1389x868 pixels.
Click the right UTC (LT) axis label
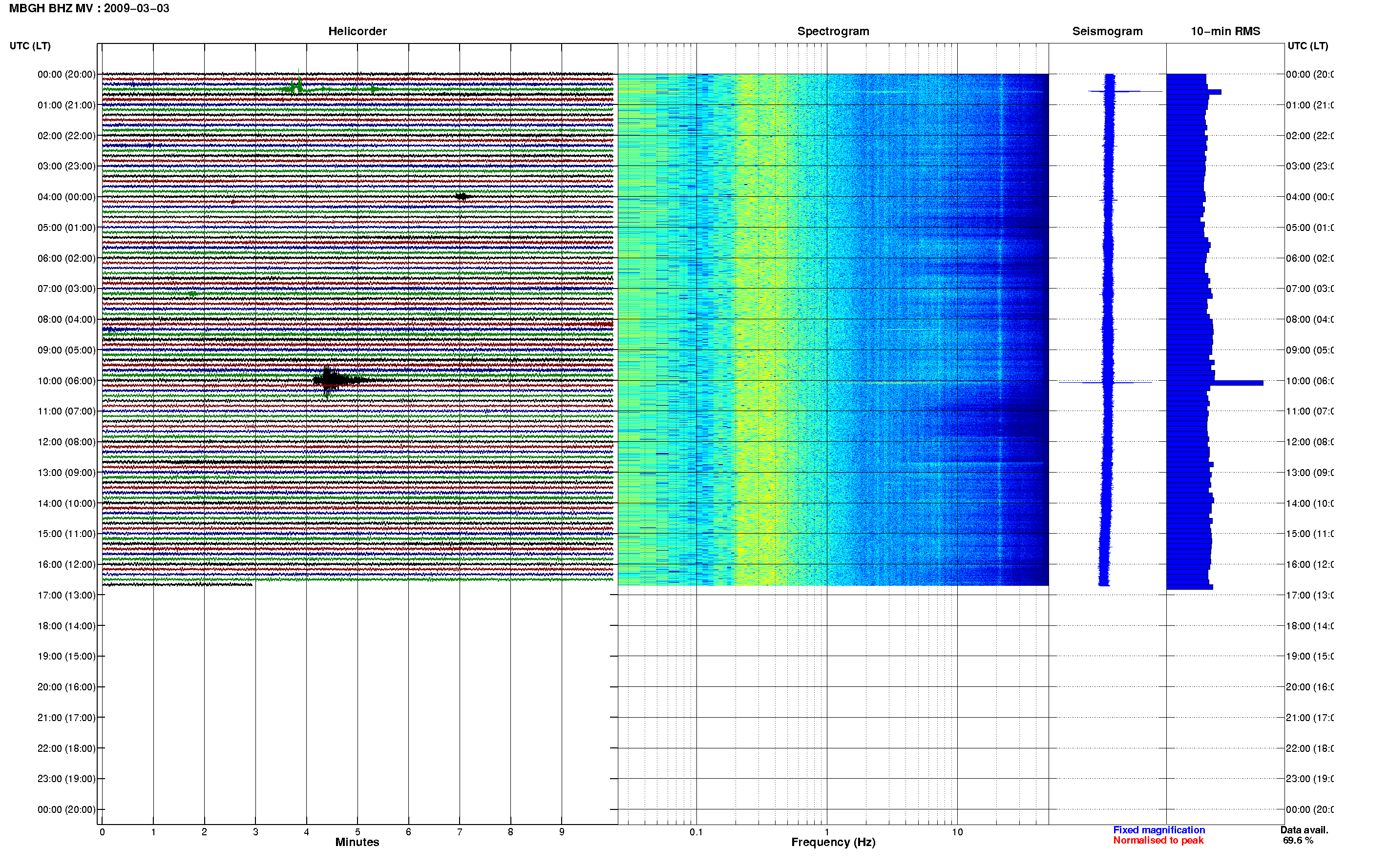pos(1307,46)
